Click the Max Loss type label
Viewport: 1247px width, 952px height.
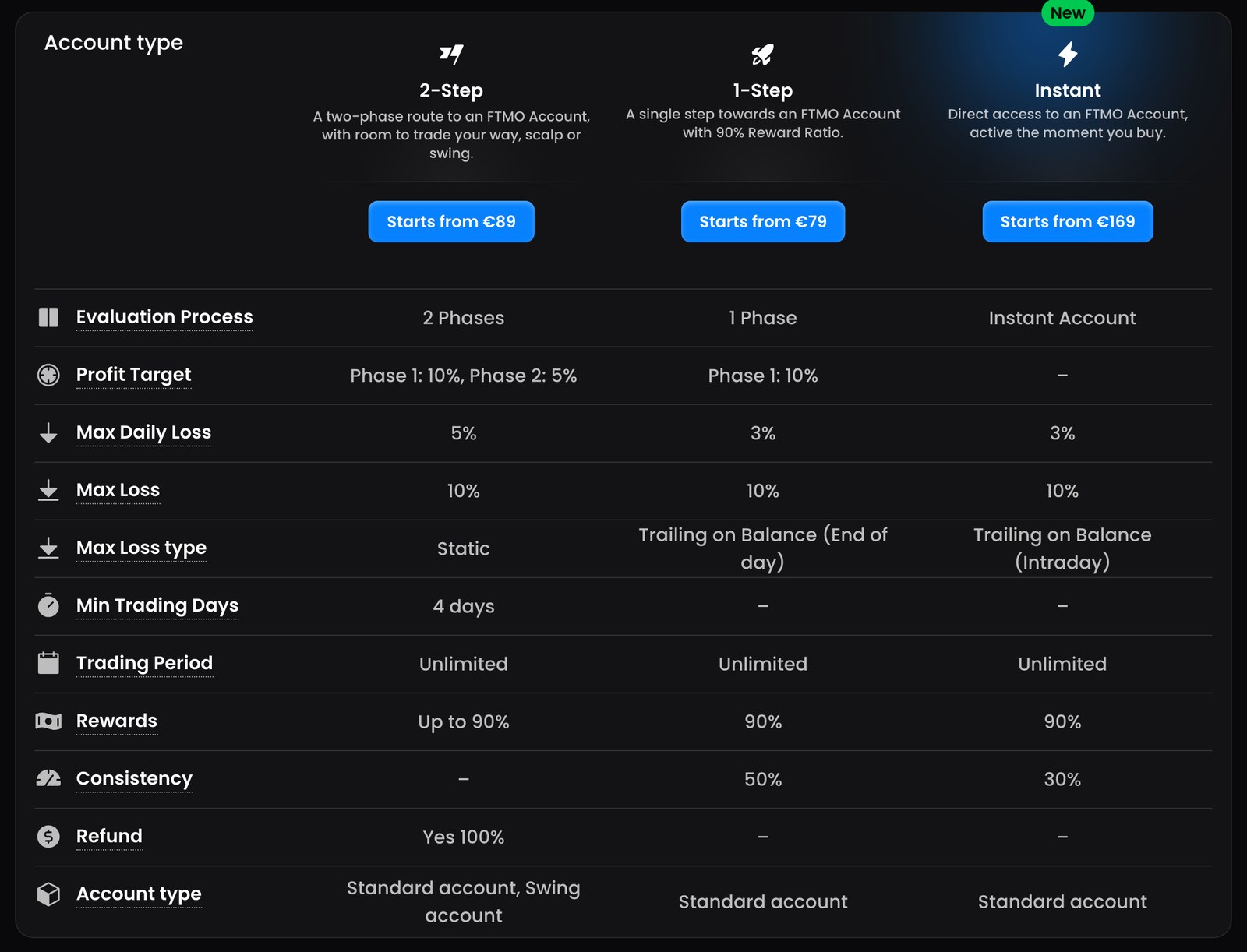click(141, 548)
